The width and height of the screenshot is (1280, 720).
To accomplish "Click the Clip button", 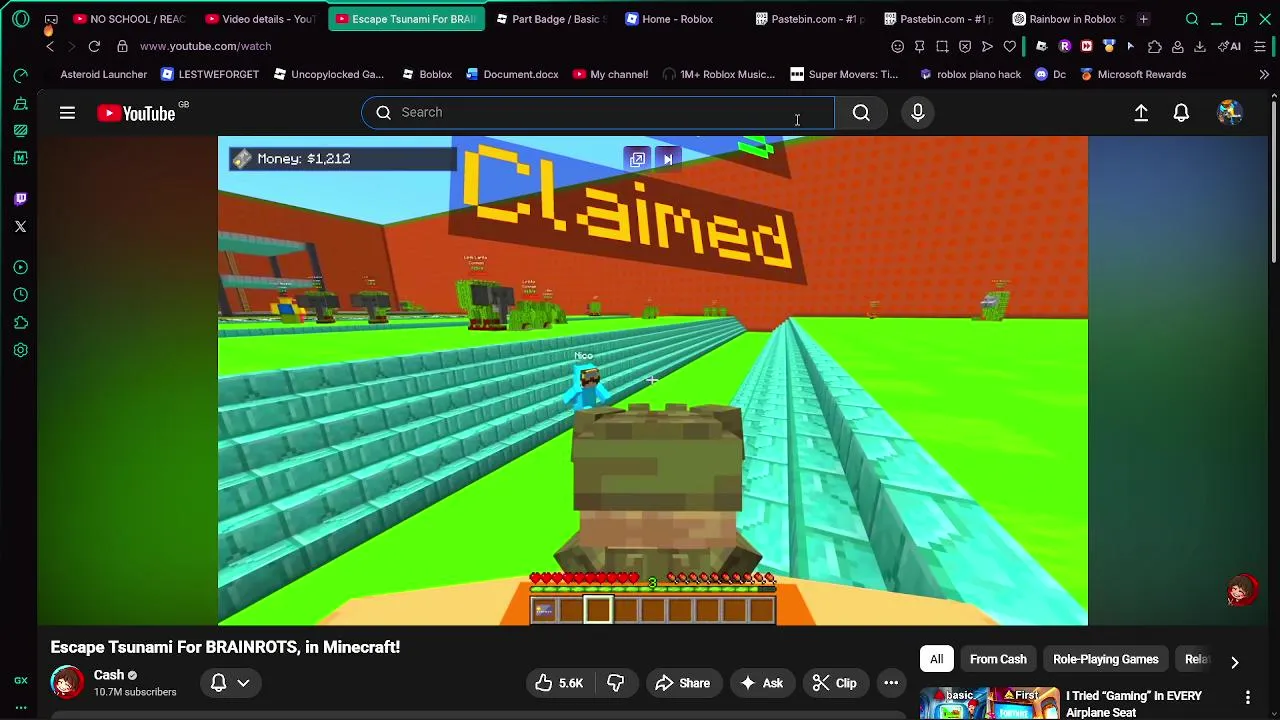I will (x=835, y=683).
